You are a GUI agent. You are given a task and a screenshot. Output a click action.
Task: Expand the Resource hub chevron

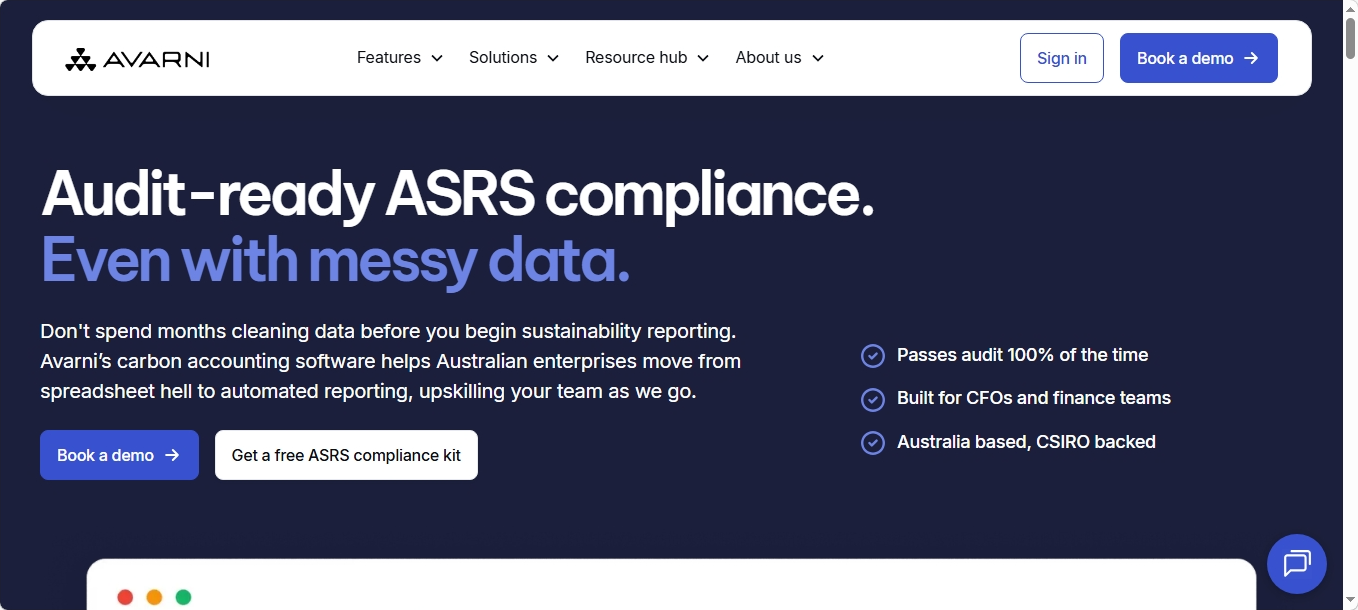(703, 58)
